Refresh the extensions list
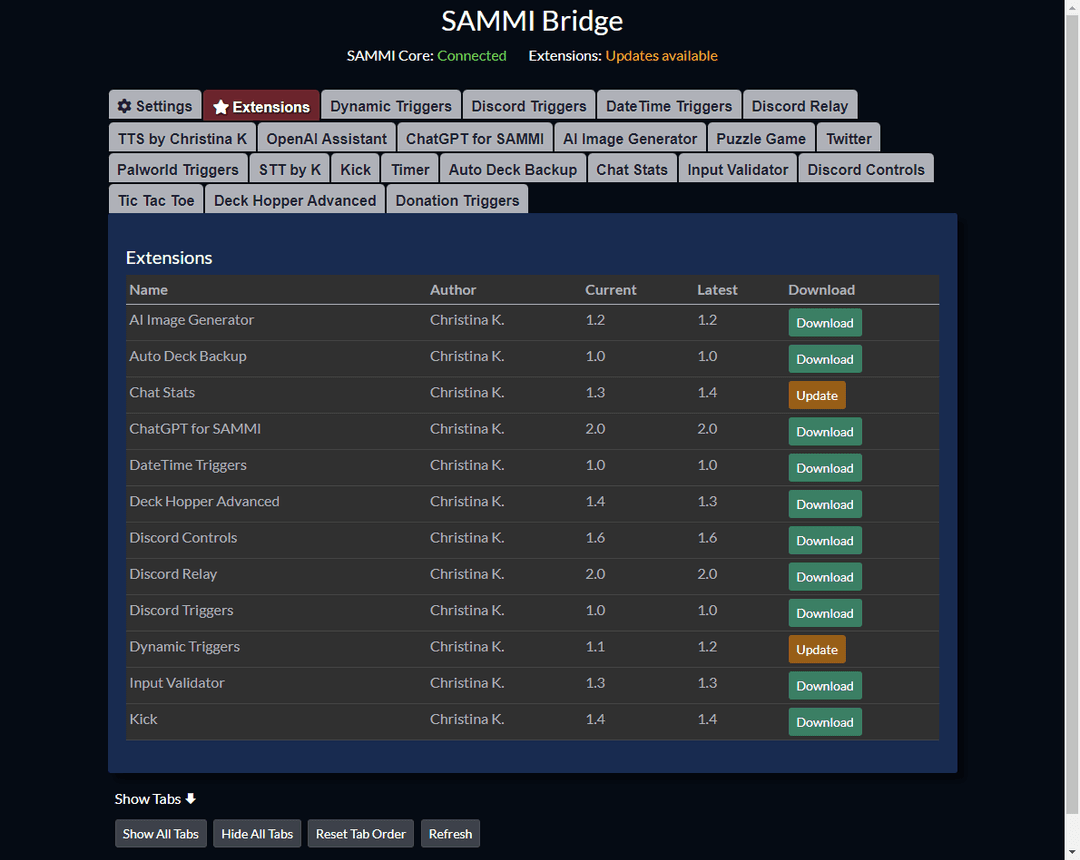This screenshot has width=1080, height=860. tap(450, 834)
